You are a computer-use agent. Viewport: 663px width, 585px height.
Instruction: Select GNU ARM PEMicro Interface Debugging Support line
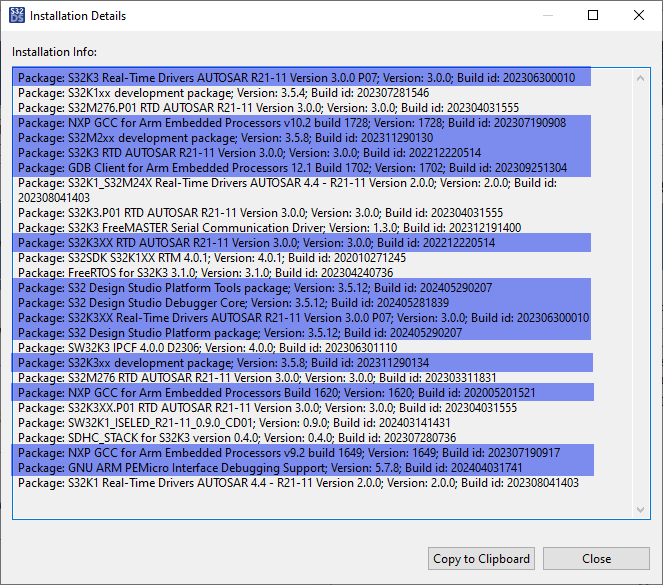click(x=270, y=468)
